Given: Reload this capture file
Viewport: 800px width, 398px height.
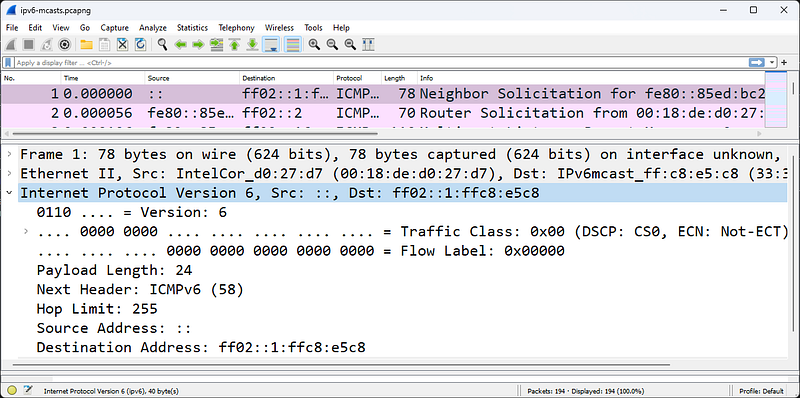Looking at the screenshot, I should point(140,45).
